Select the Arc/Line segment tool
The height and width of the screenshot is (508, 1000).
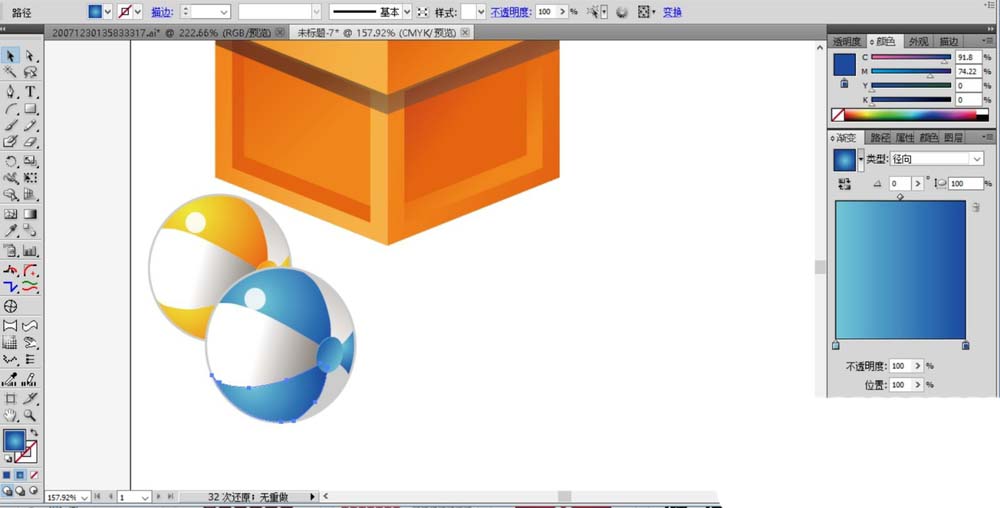coord(10,109)
